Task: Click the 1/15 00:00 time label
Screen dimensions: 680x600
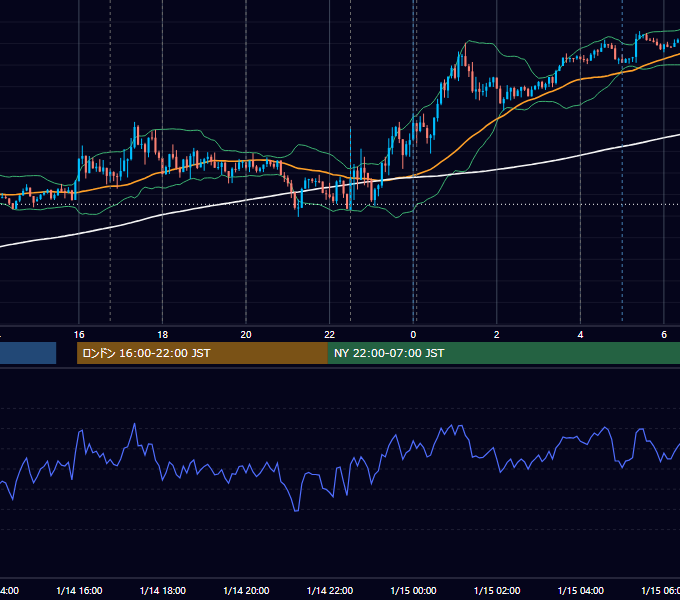Action: (x=413, y=590)
